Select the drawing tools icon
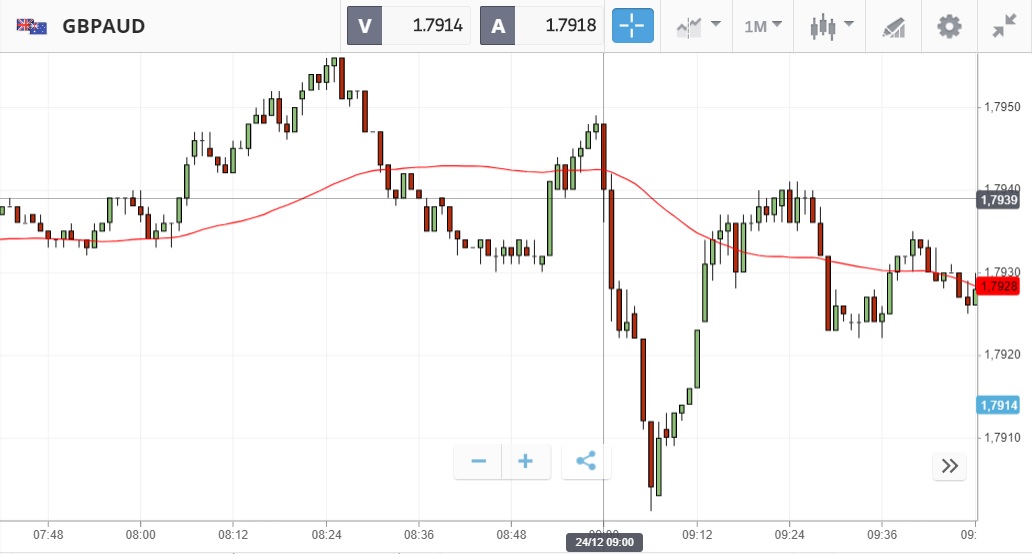Viewport: 1032px width, 554px height. pos(893,27)
